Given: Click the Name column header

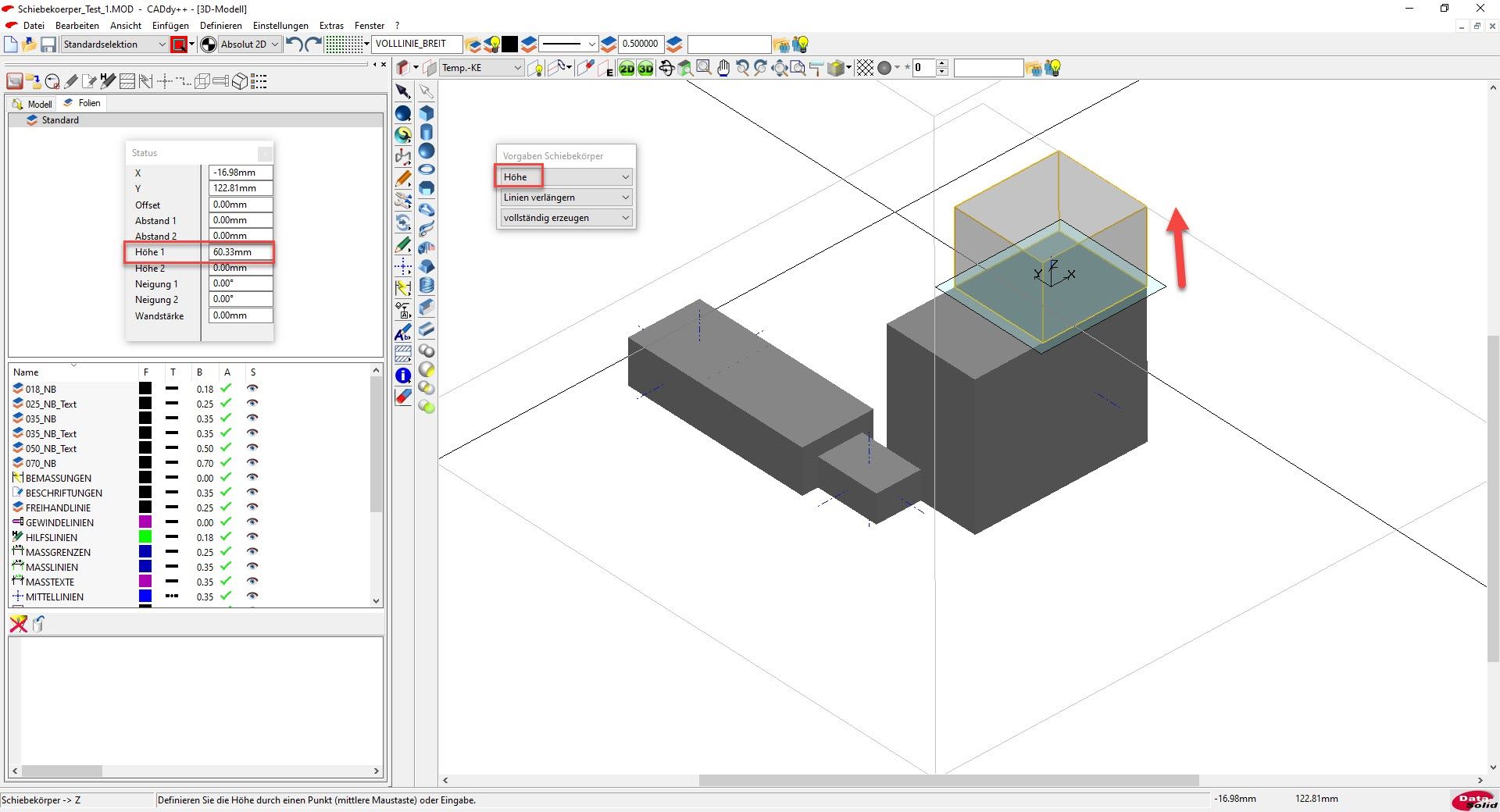Looking at the screenshot, I should 26,372.
